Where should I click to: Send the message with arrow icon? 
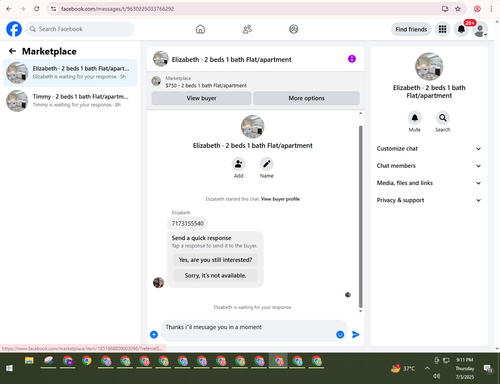(356, 334)
